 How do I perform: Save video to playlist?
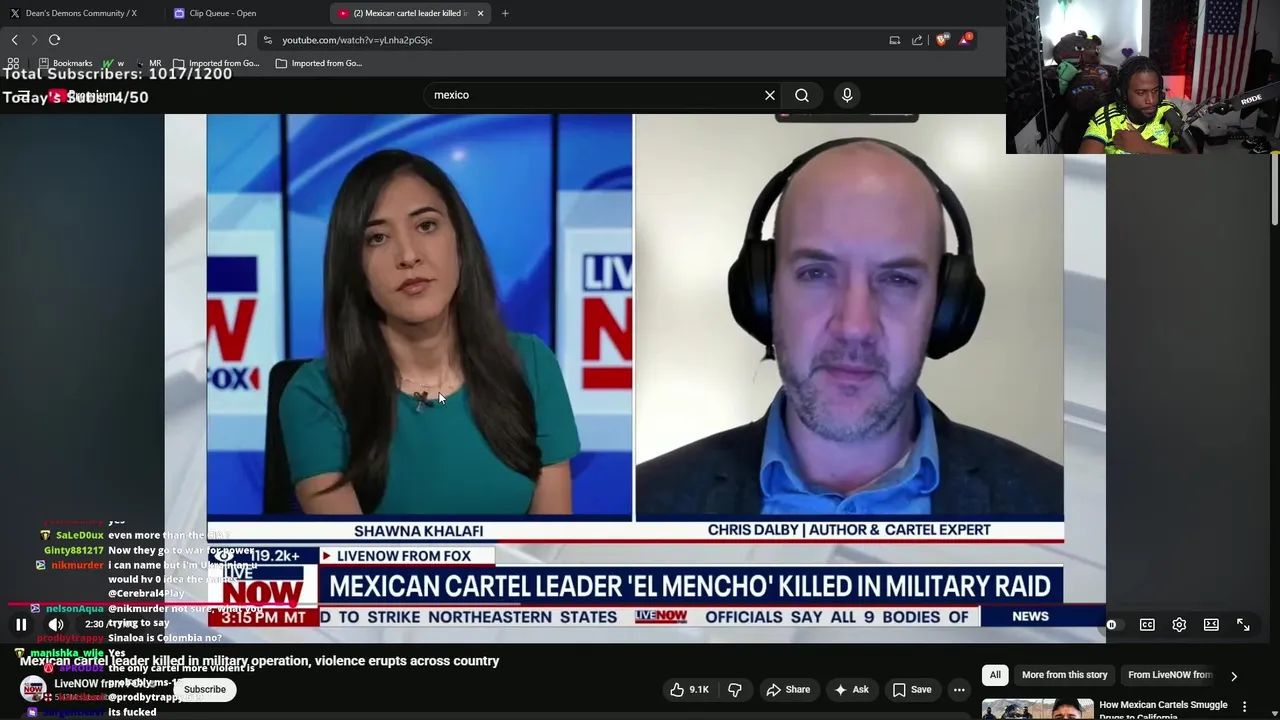click(x=912, y=689)
